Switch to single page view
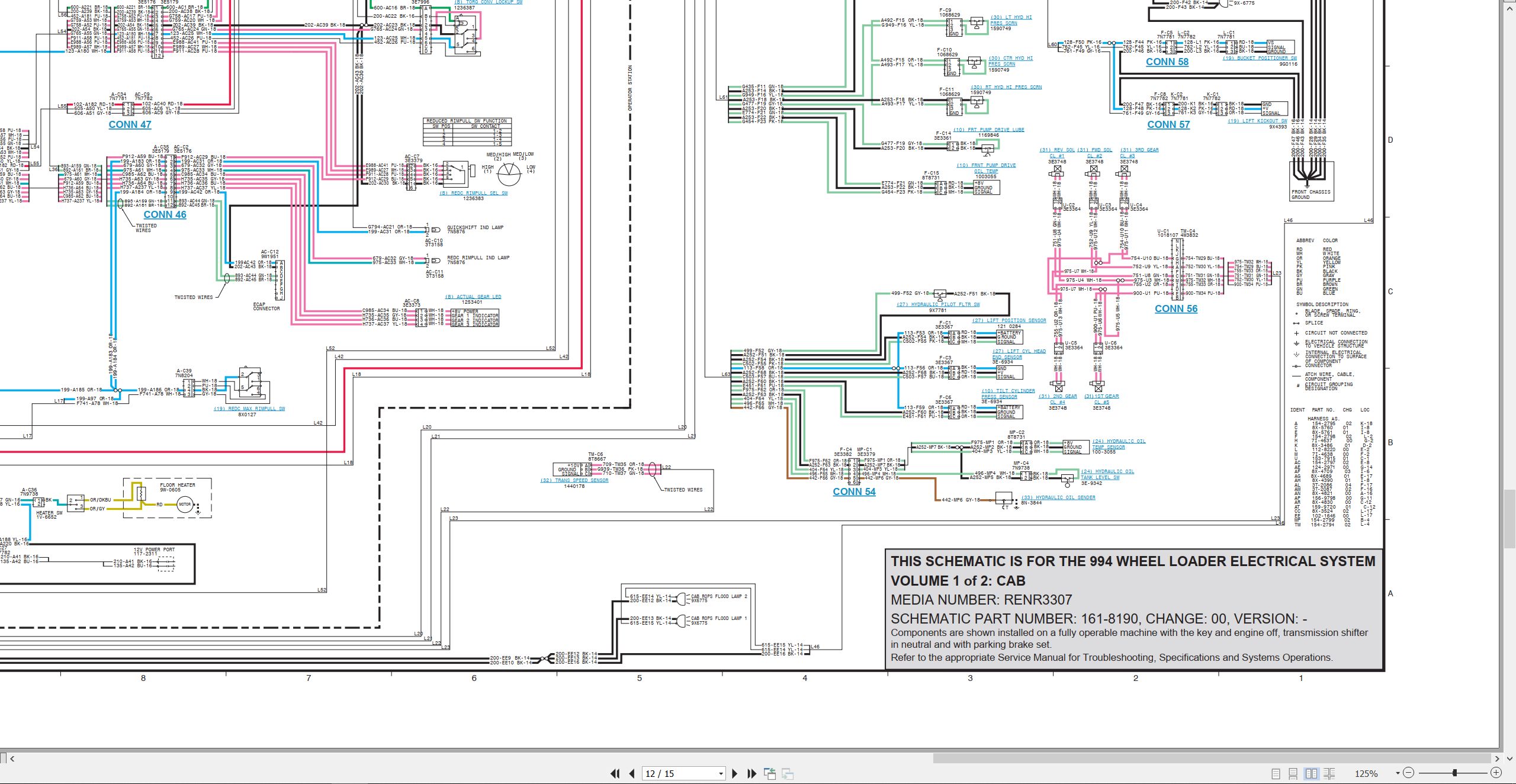The height and width of the screenshot is (784, 1516). 1276,773
